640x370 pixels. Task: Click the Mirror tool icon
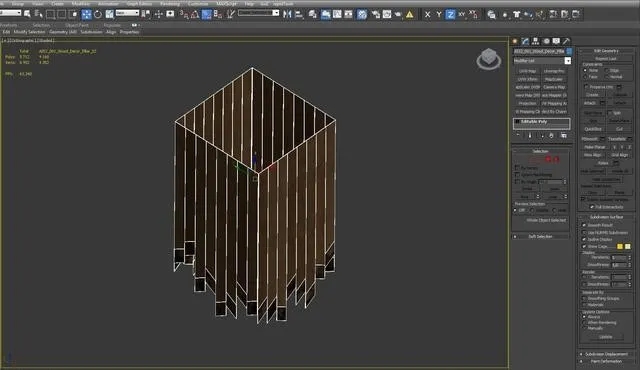287,15
